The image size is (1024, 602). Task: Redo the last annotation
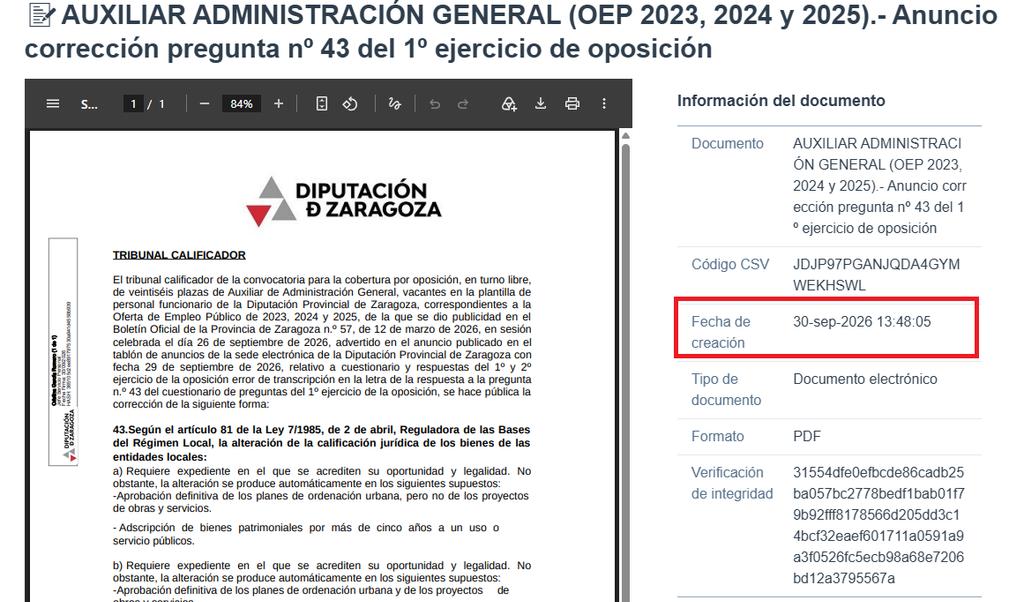(463, 104)
